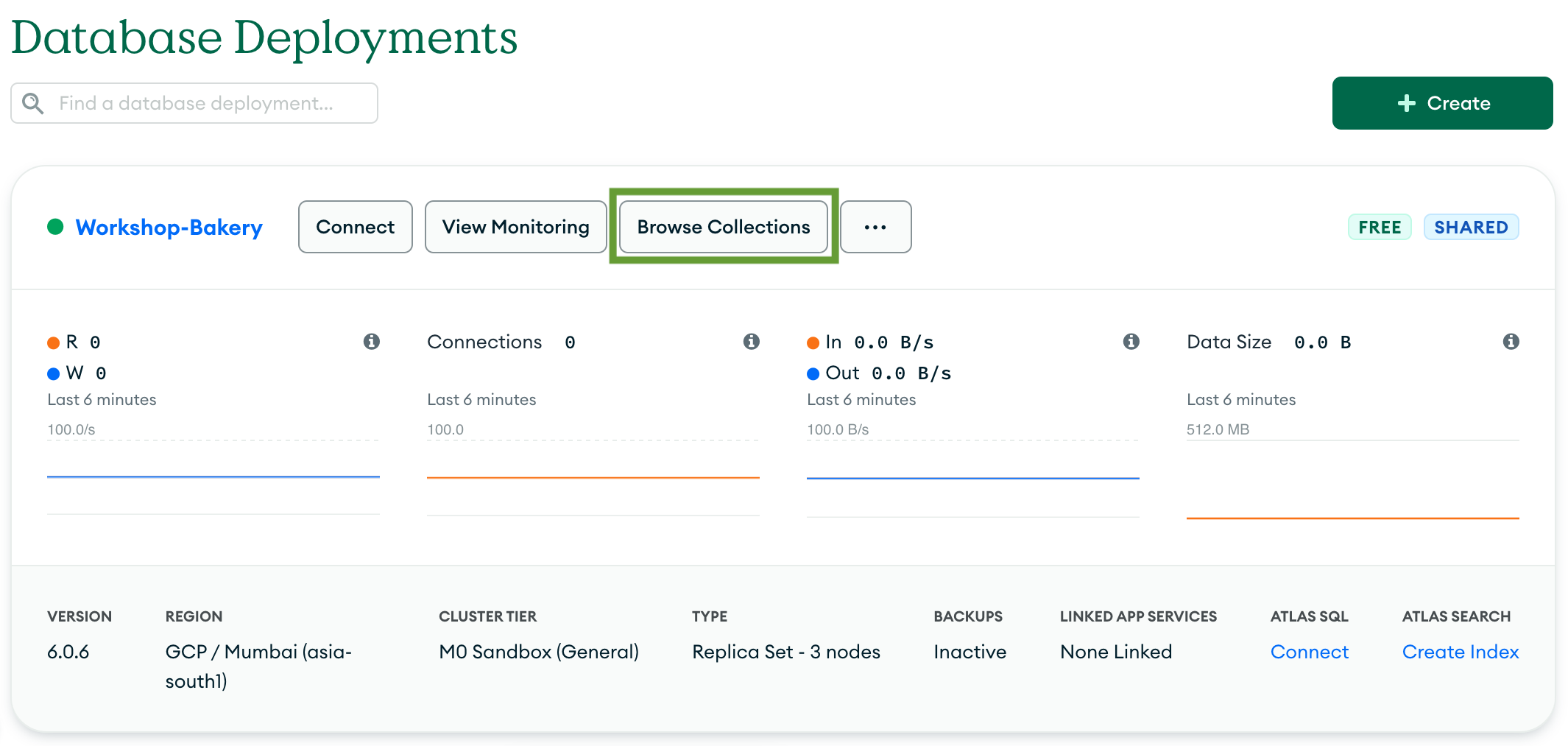Click the Connections count label

pos(501,342)
